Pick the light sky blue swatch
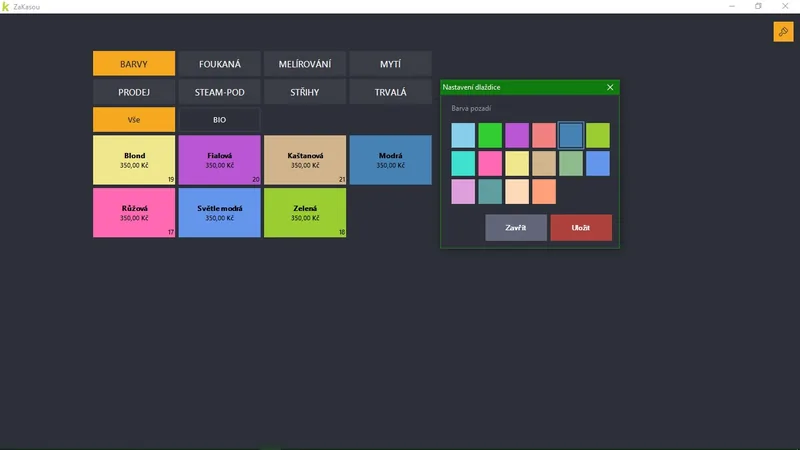Screen dimensions: 800x450 coord(463,135)
